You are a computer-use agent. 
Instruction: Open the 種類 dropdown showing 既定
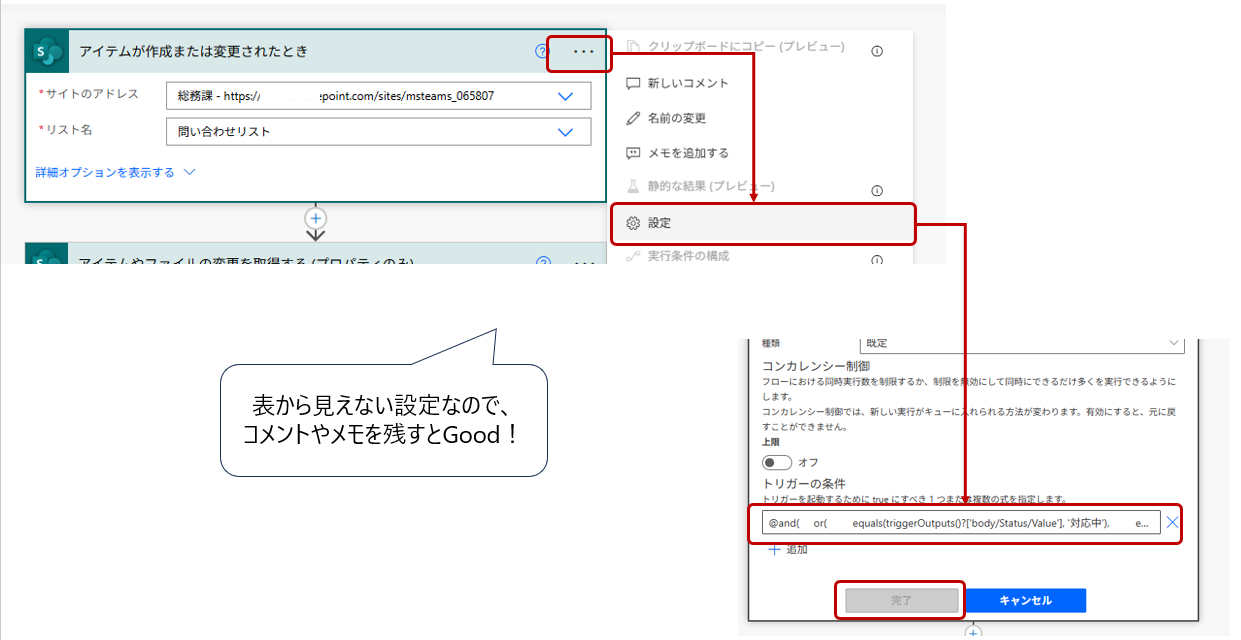pos(1022,343)
